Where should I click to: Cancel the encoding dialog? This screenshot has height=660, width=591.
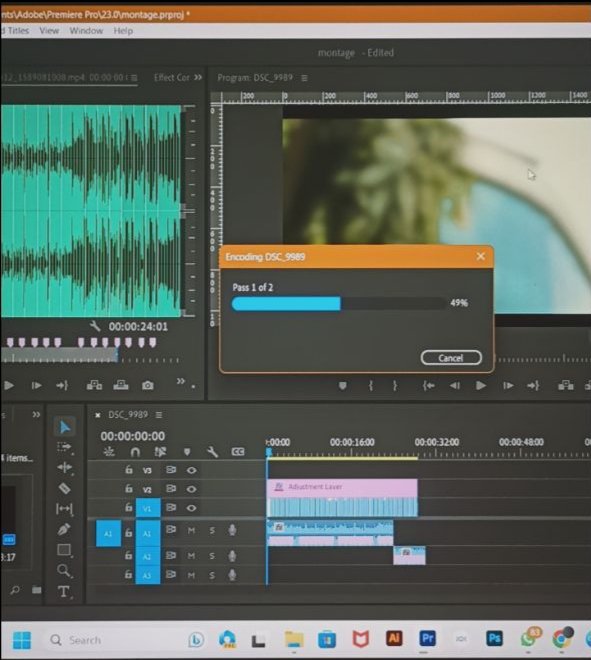pyautogui.click(x=451, y=358)
